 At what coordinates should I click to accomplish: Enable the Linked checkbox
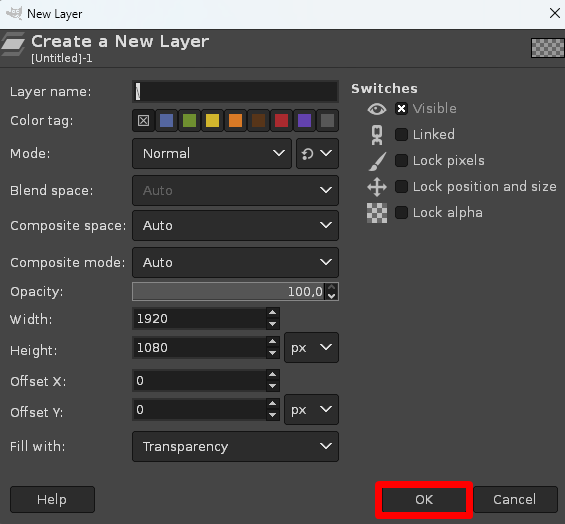tap(401, 134)
